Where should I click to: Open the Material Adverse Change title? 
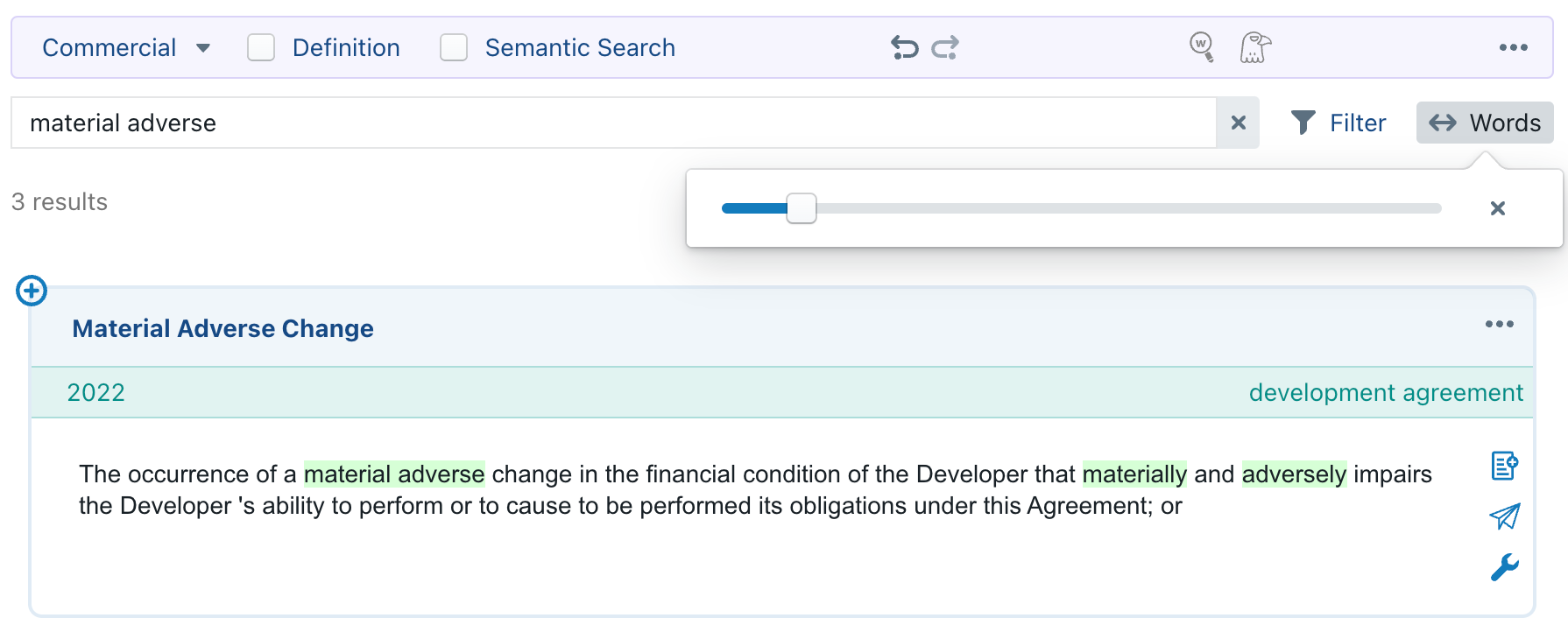(x=222, y=328)
